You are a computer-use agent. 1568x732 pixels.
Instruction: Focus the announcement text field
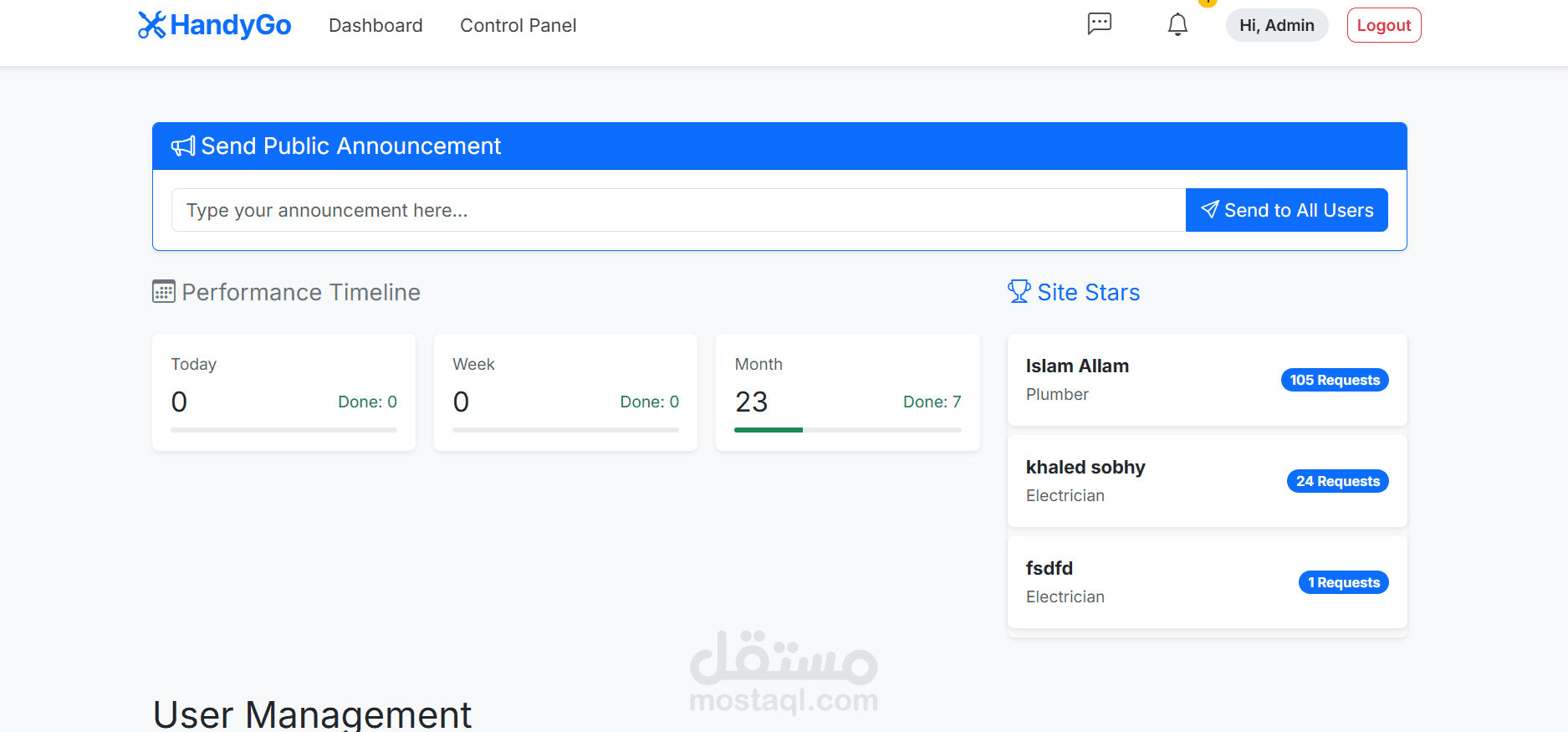point(678,210)
